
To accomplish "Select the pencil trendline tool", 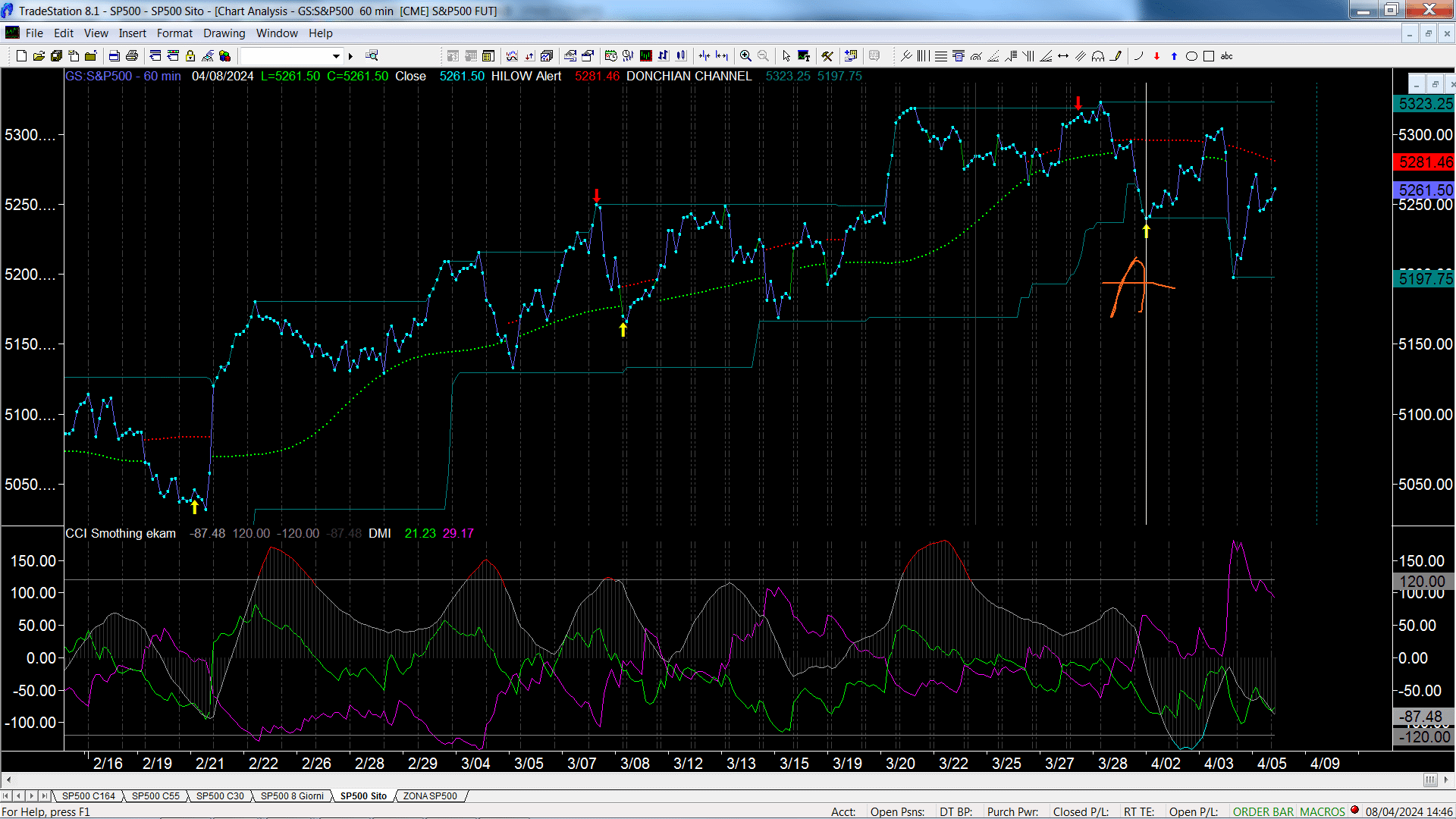I will coord(1116,56).
